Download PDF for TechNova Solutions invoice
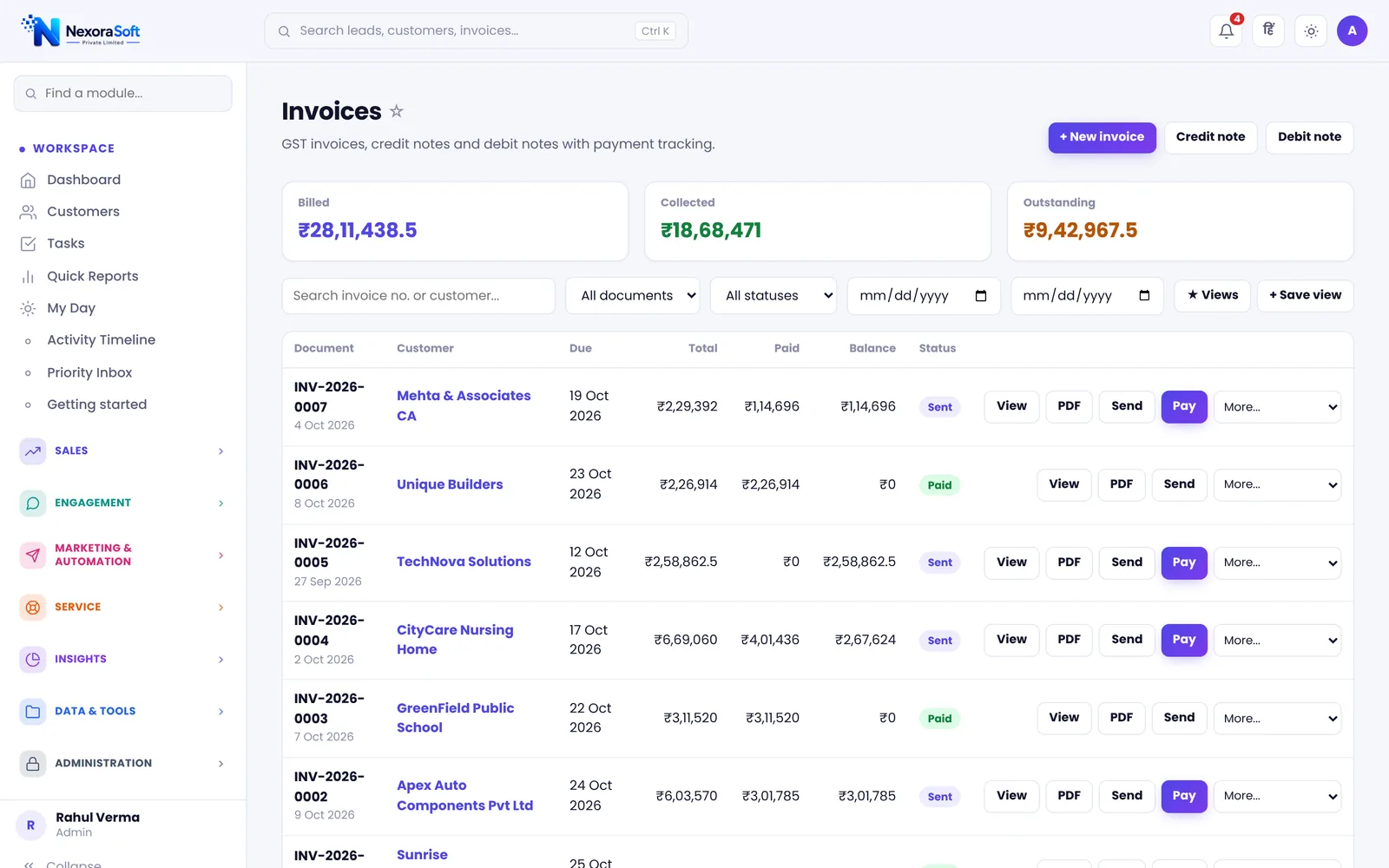1389x868 pixels. click(1069, 562)
